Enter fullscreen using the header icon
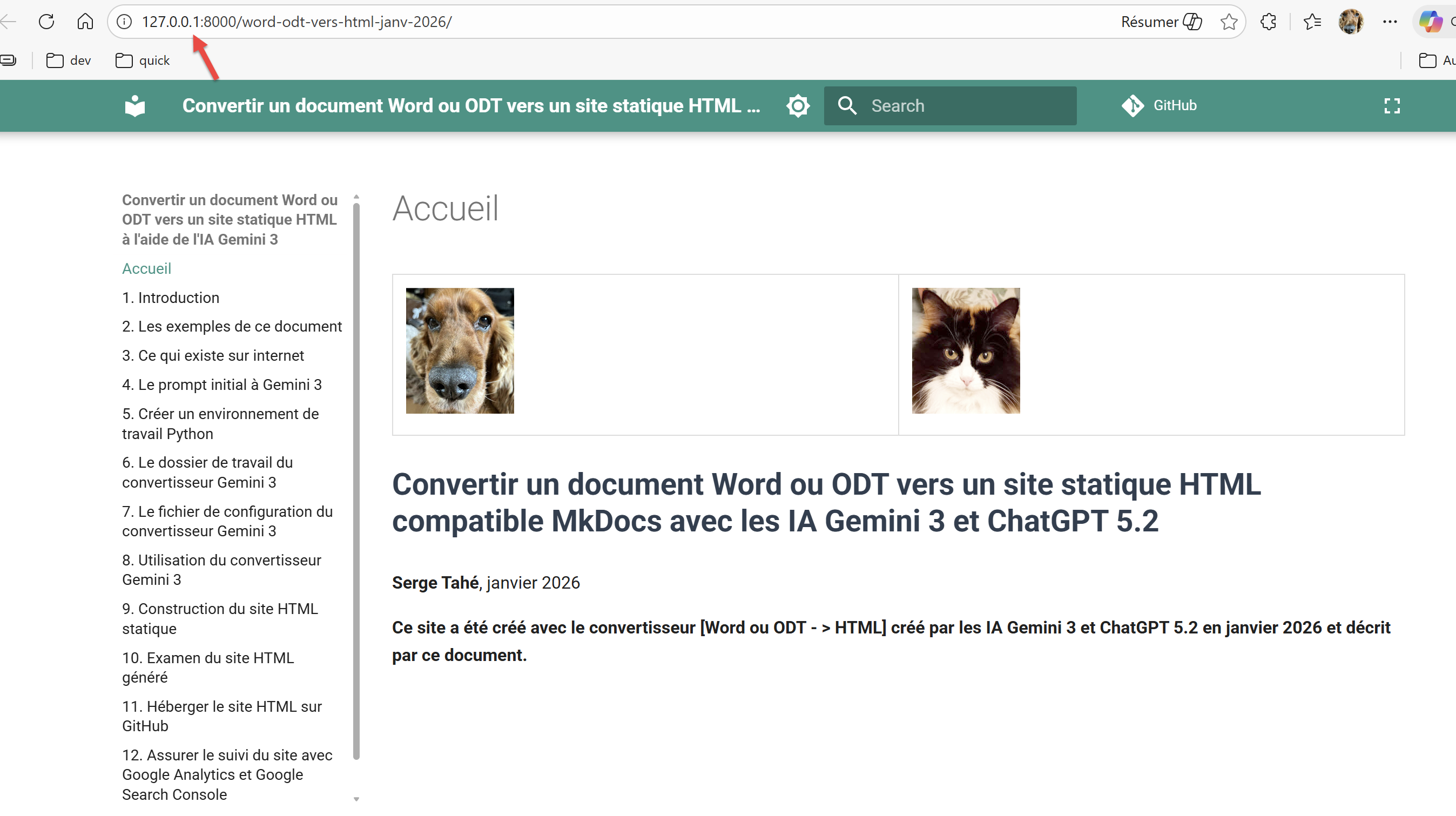The width and height of the screenshot is (1456, 816). pos(1392,106)
